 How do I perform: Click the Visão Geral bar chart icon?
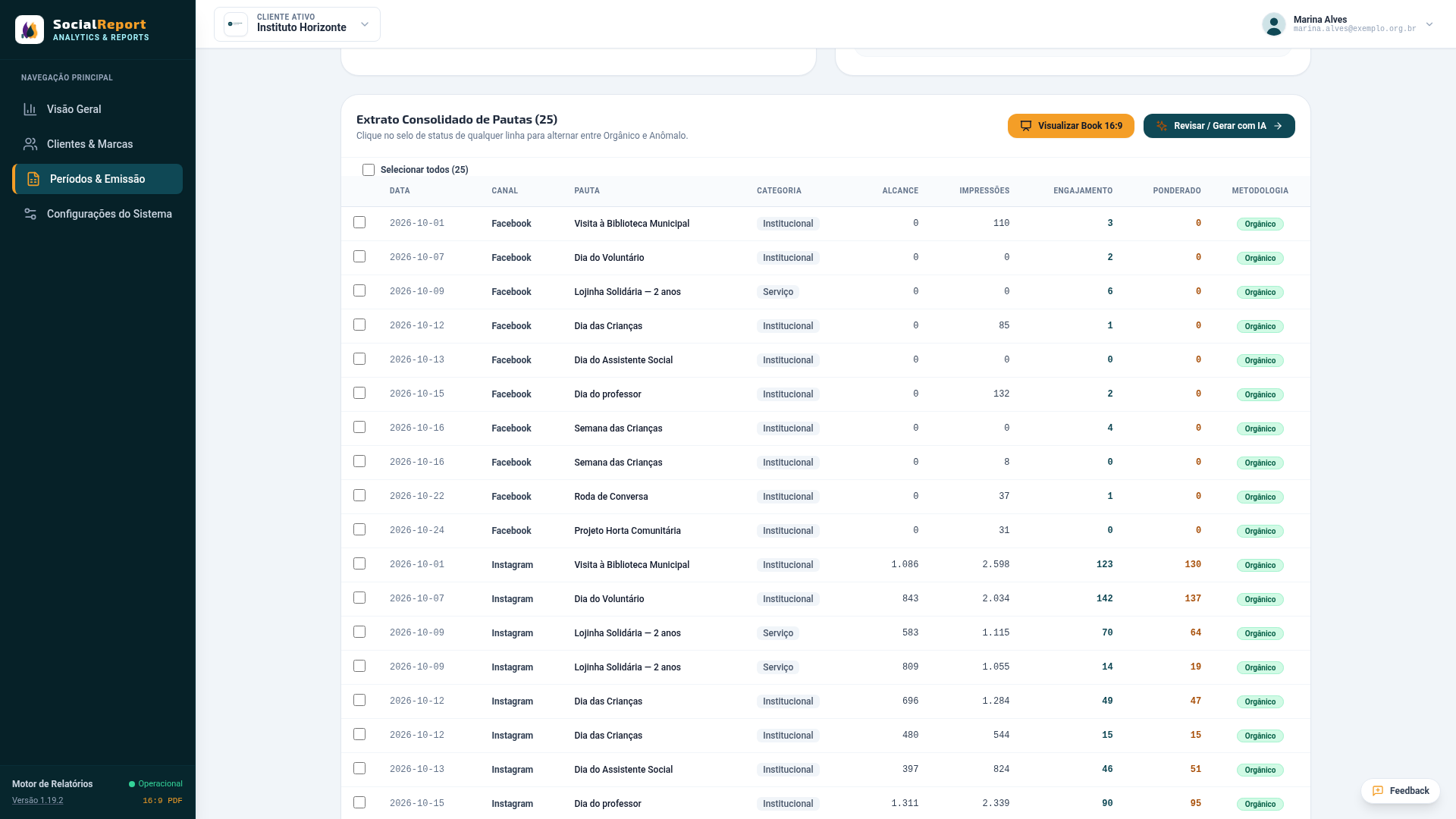(30, 109)
